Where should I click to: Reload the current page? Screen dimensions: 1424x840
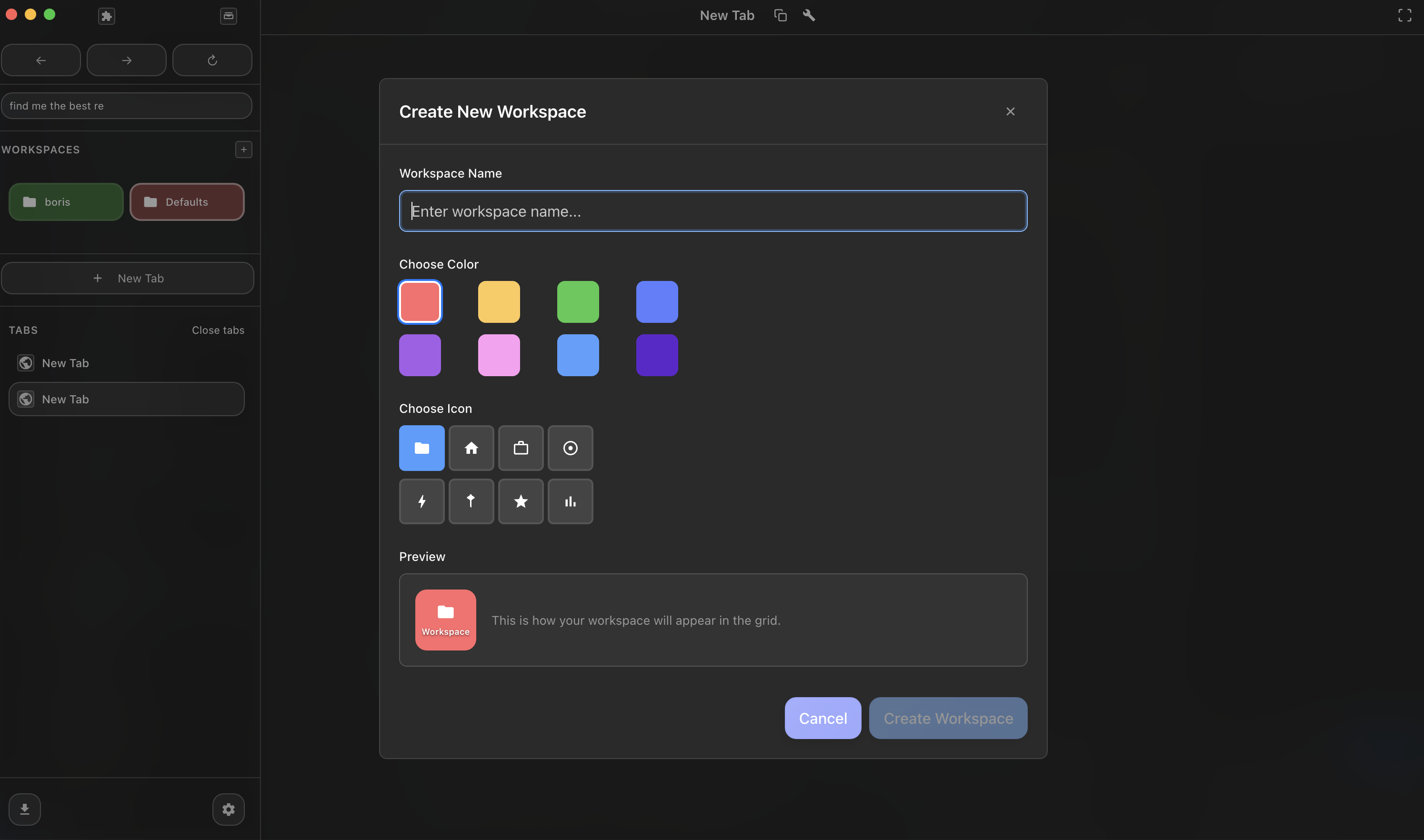[212, 60]
